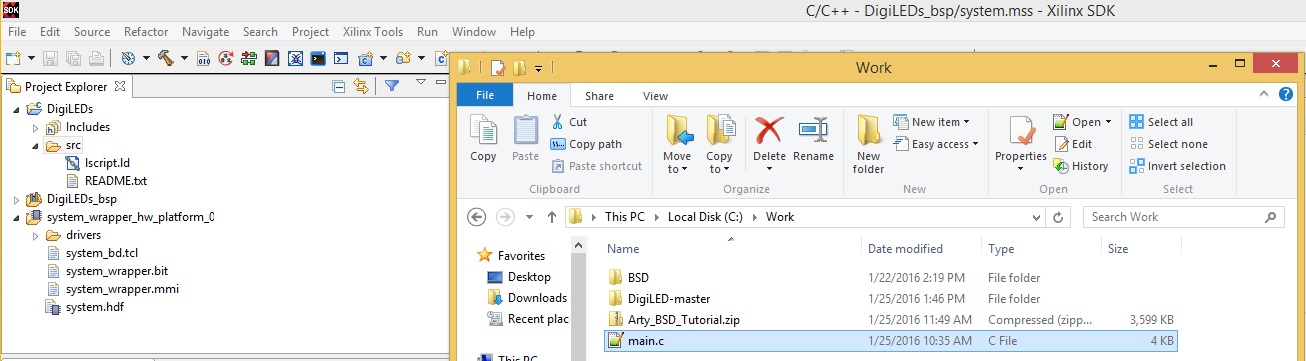Click the Search Work input field

(x=1183, y=216)
